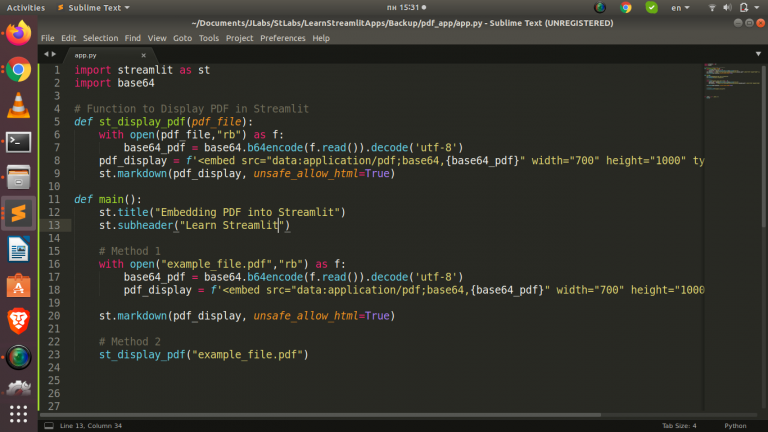
Task: Launch Brave browser from the dock
Action: point(18,320)
